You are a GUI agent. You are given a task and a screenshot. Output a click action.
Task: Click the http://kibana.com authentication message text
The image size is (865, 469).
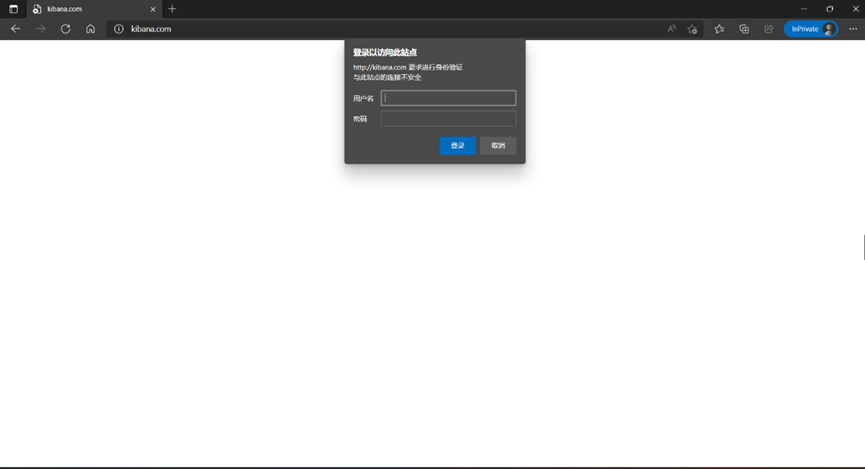[x=408, y=67]
